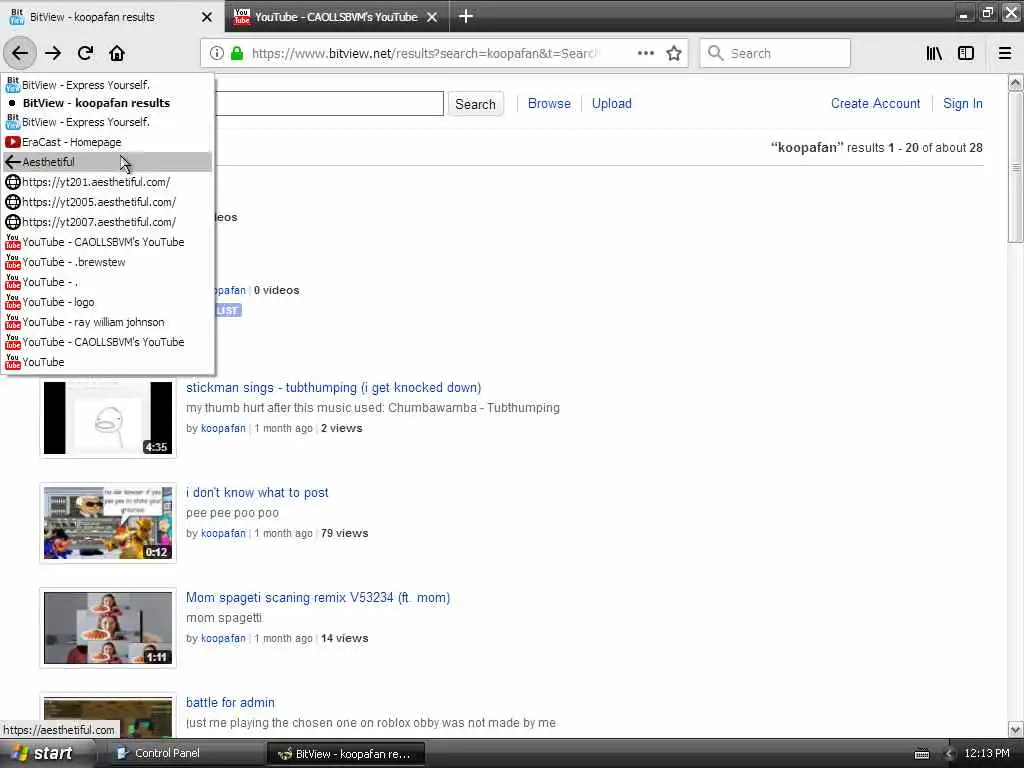Click the stickman sings video thumbnail
Image resolution: width=1024 pixels, height=768 pixels.
108,418
